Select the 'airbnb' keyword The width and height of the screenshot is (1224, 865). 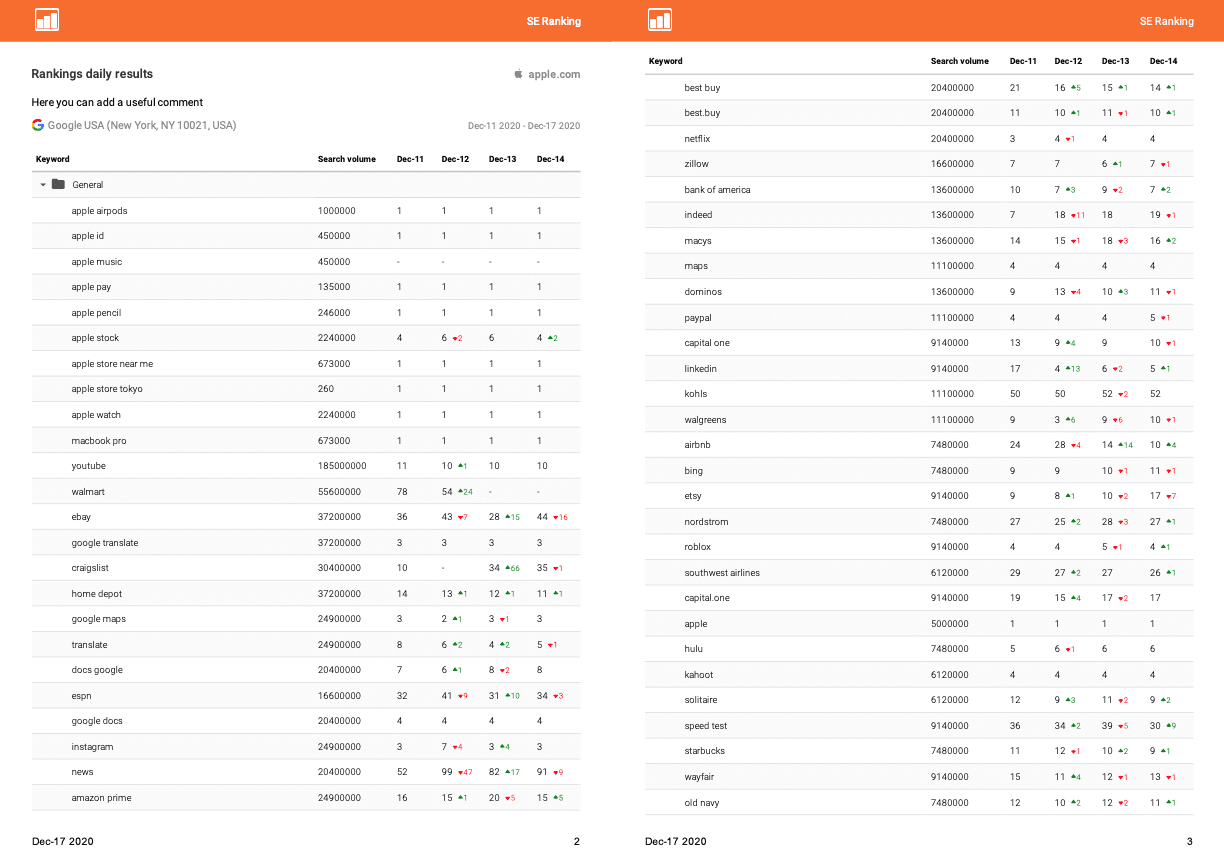coord(698,445)
